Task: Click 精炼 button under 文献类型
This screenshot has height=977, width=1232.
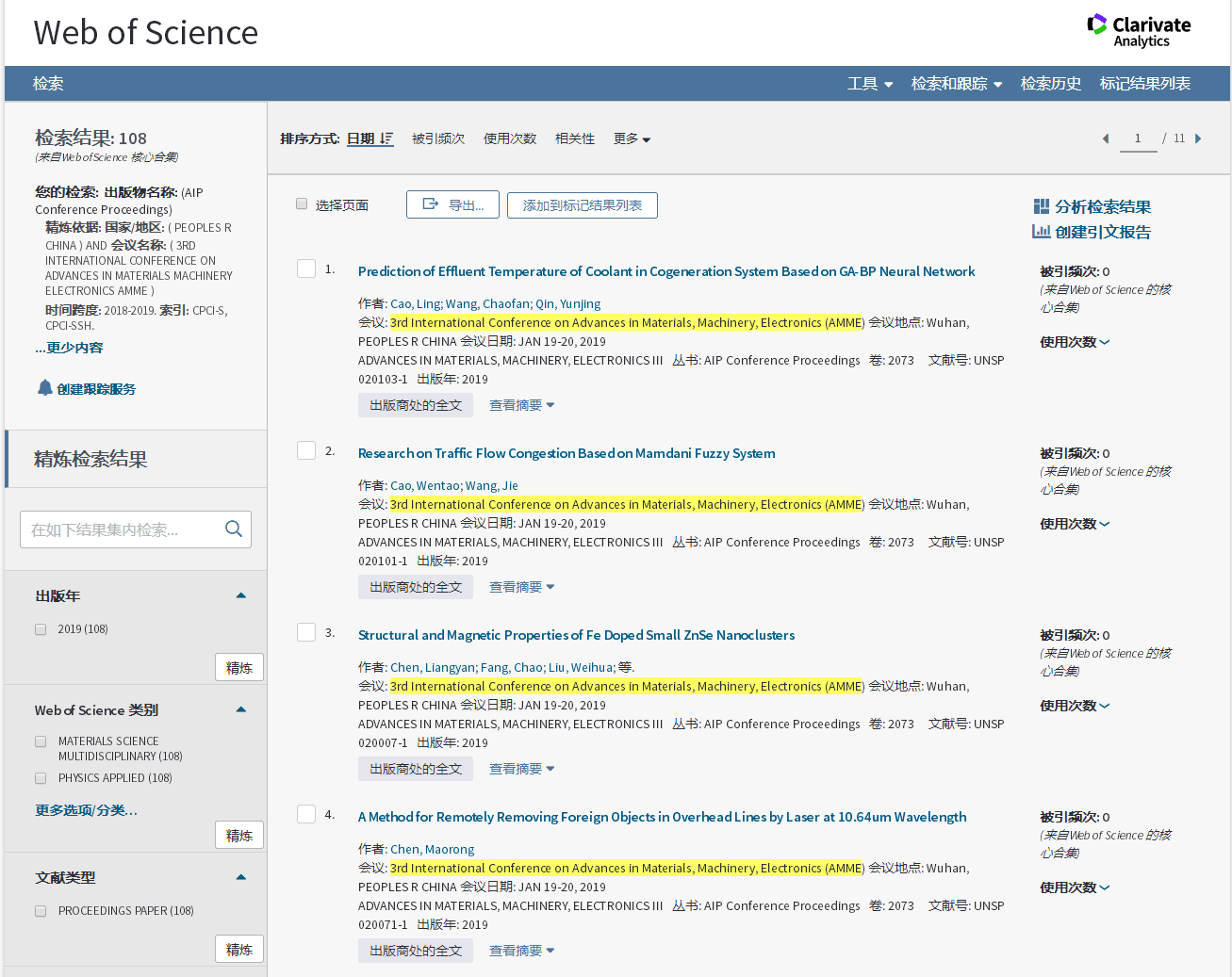Action: pyautogui.click(x=239, y=949)
